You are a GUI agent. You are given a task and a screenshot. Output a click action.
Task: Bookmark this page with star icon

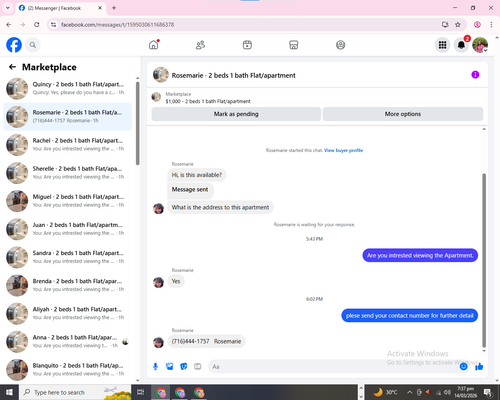458,25
